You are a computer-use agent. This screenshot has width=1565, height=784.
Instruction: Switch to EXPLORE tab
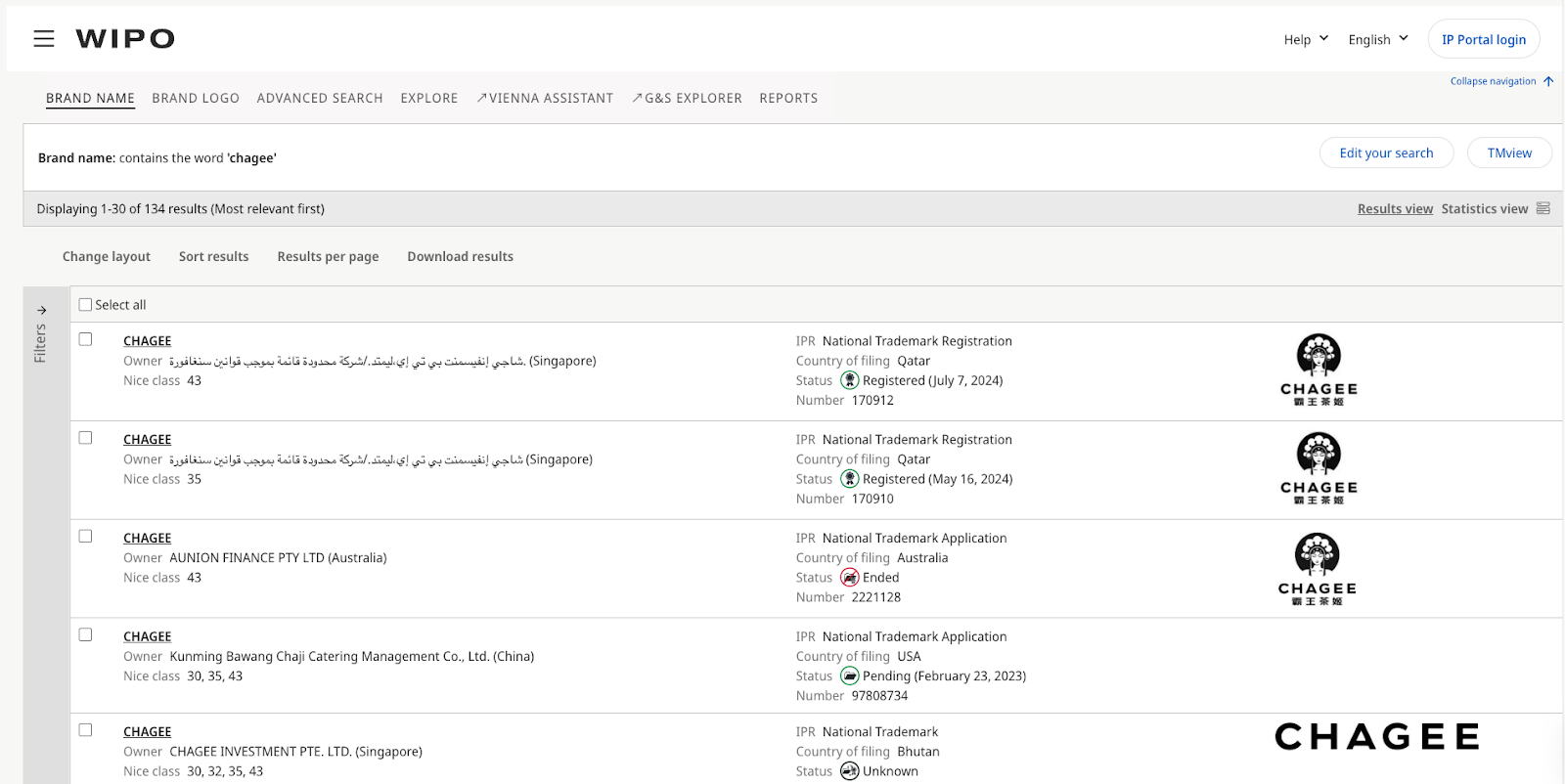[x=429, y=98]
